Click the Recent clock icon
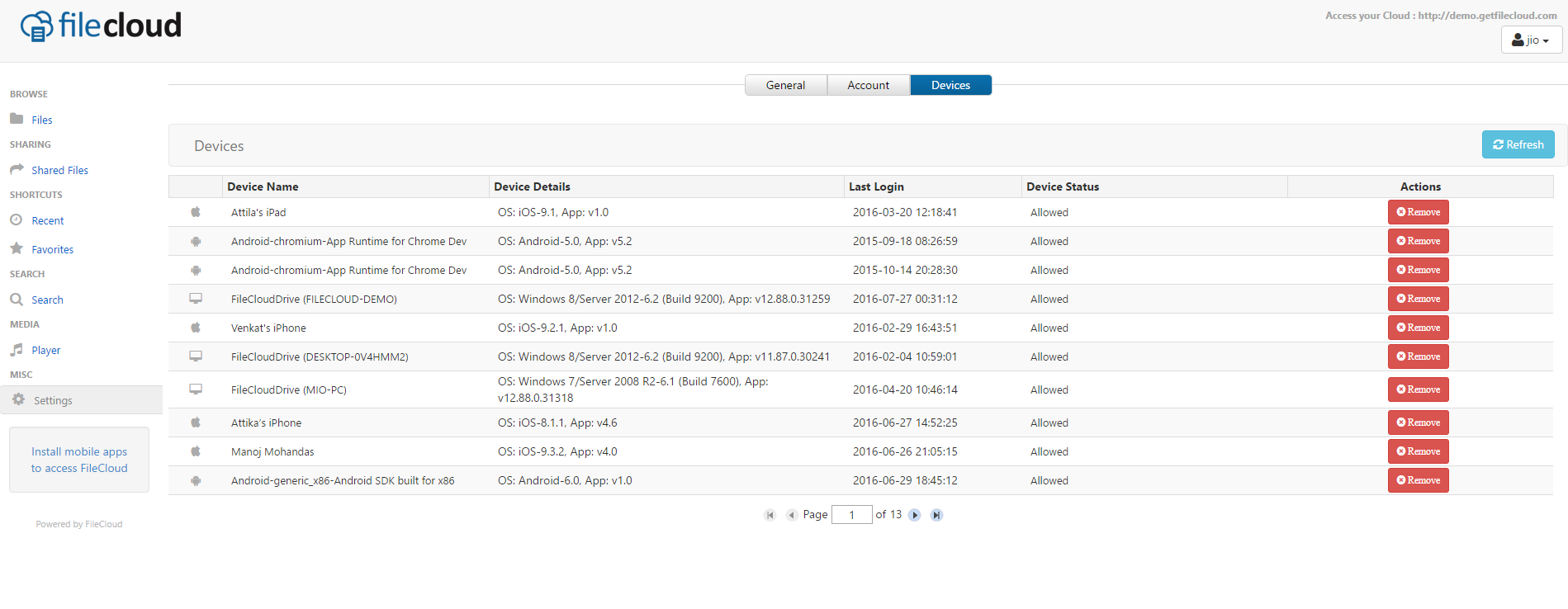This screenshot has height=609, width=1568. pos(17,220)
